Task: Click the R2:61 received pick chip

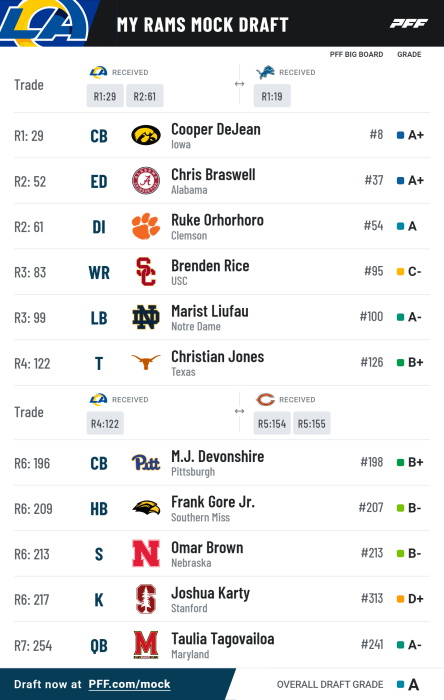Action: tap(145, 96)
